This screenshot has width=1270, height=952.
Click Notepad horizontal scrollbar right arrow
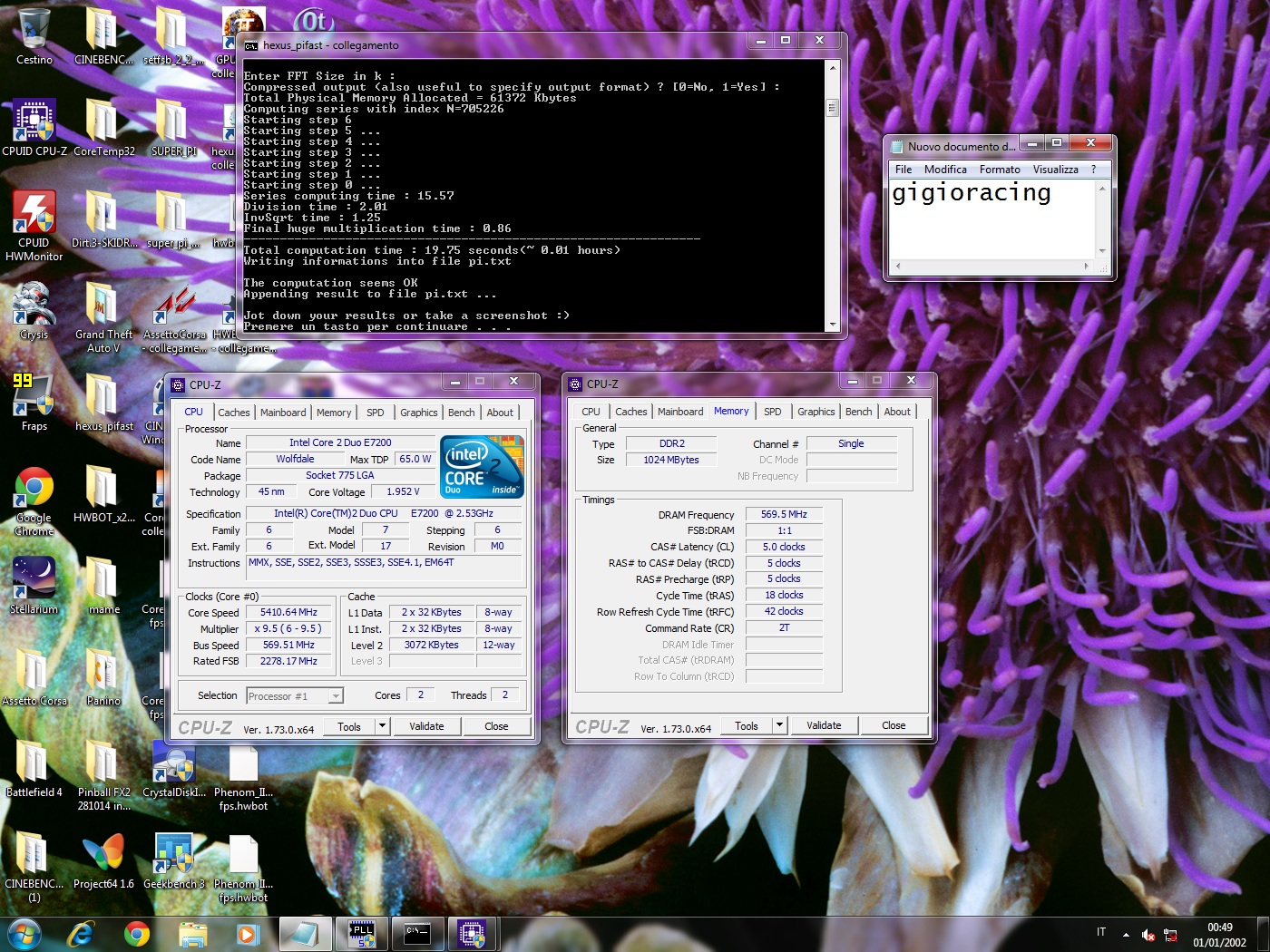point(1086,267)
